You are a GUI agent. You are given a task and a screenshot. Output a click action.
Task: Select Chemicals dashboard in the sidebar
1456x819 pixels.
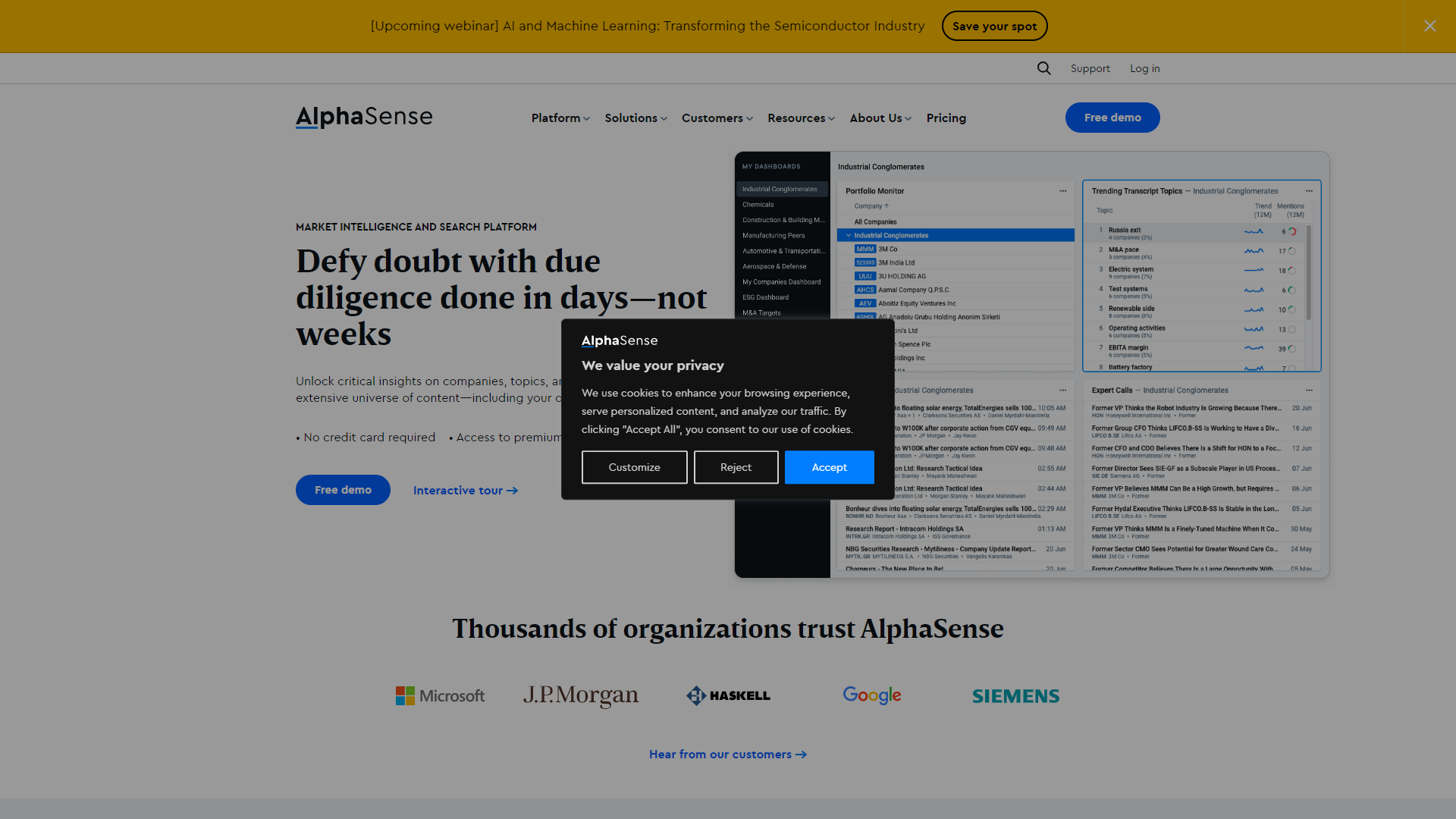tap(758, 204)
